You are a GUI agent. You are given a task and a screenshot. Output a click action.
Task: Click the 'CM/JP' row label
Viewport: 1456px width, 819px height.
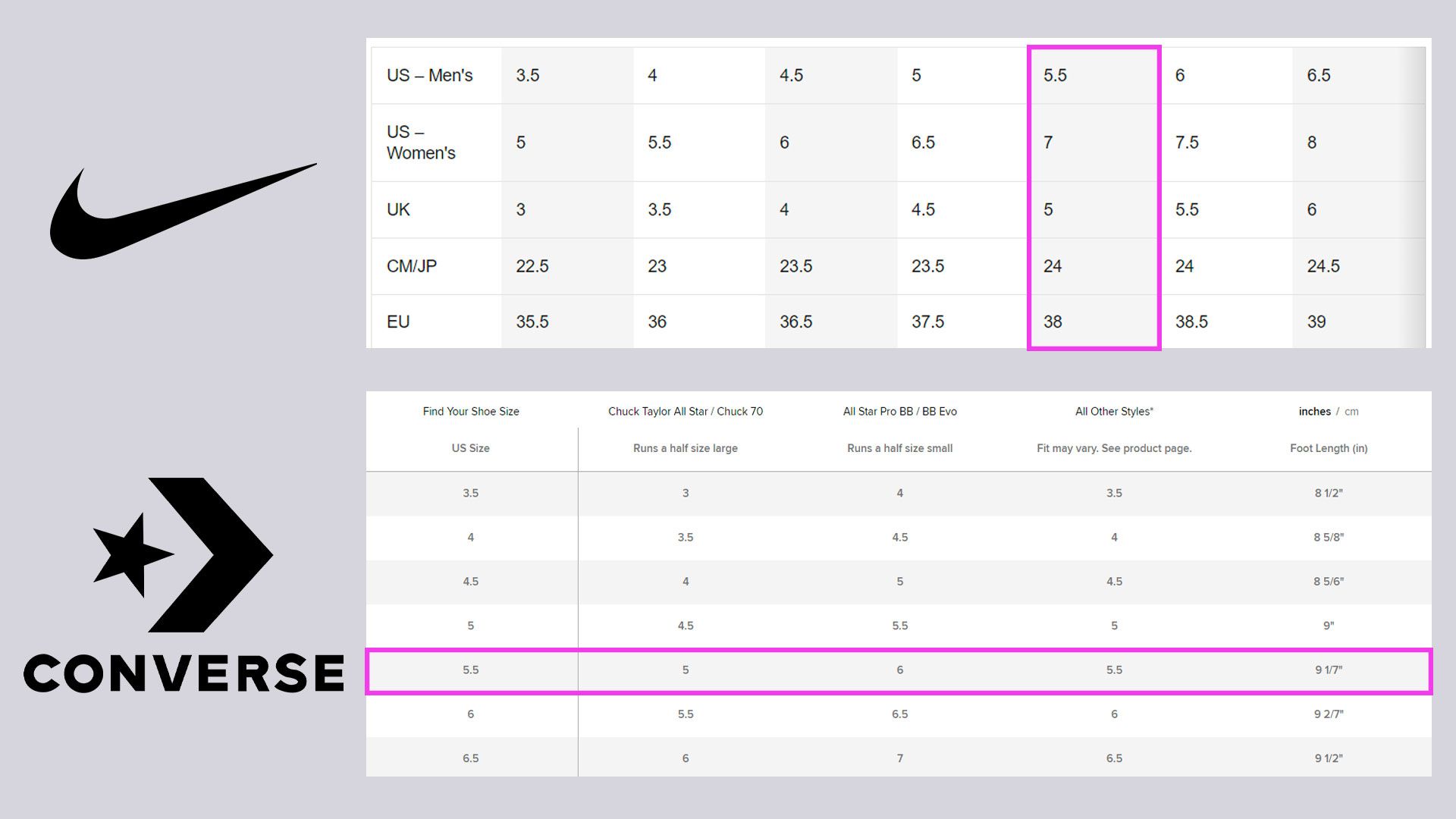point(412,266)
